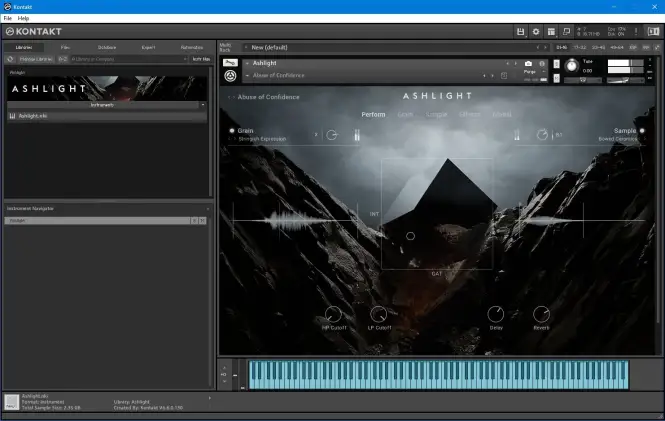Screen dimensions: 665x421
Task: Select rack page 49-64
Action: 617,47
